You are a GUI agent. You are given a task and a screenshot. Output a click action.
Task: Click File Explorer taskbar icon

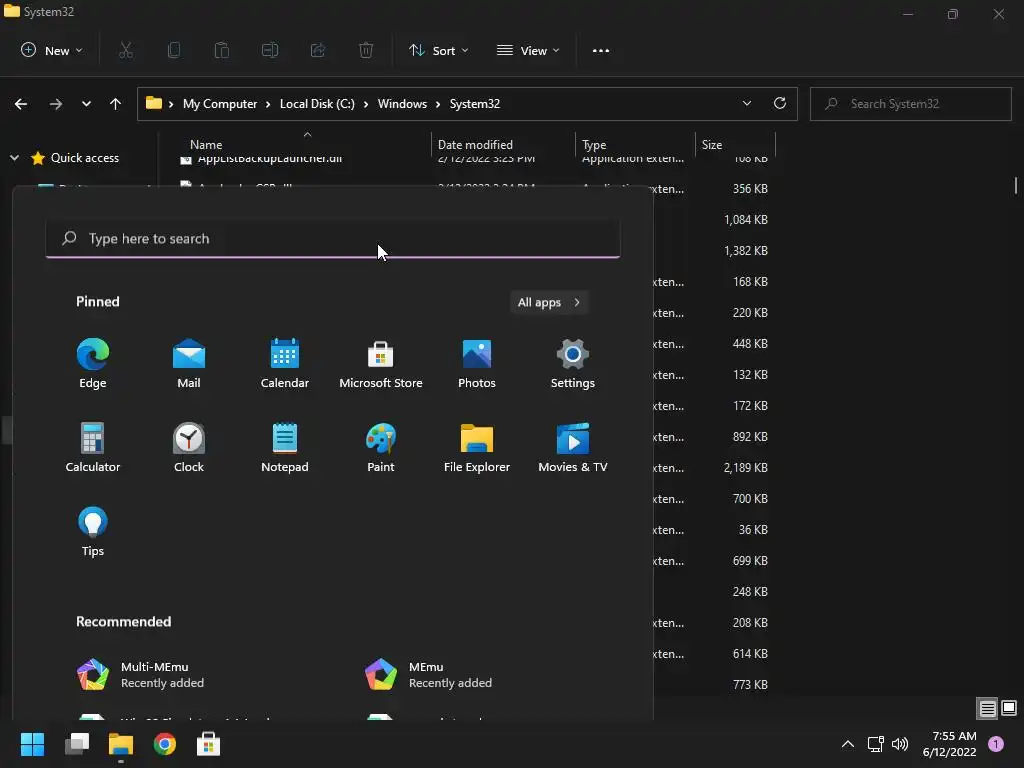click(x=121, y=744)
